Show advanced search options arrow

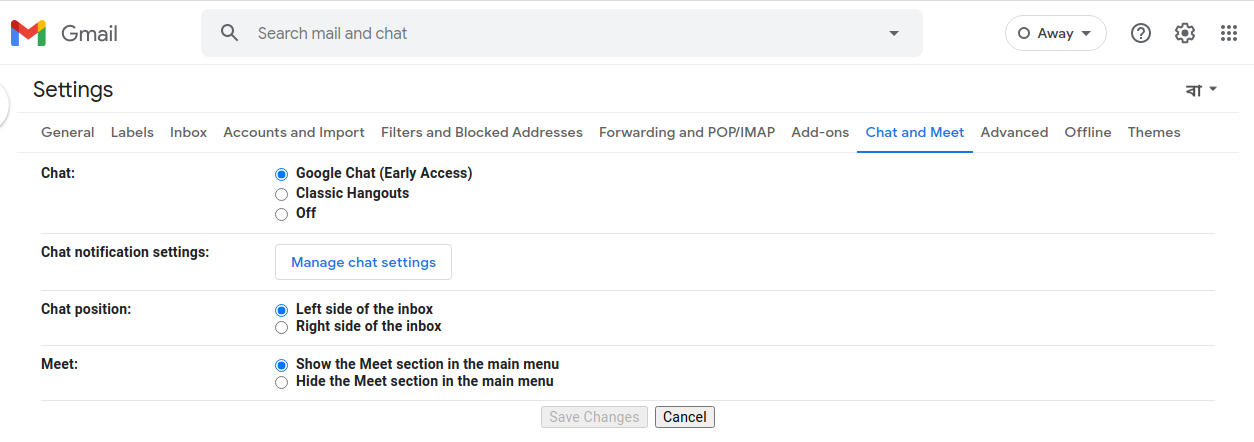[894, 33]
